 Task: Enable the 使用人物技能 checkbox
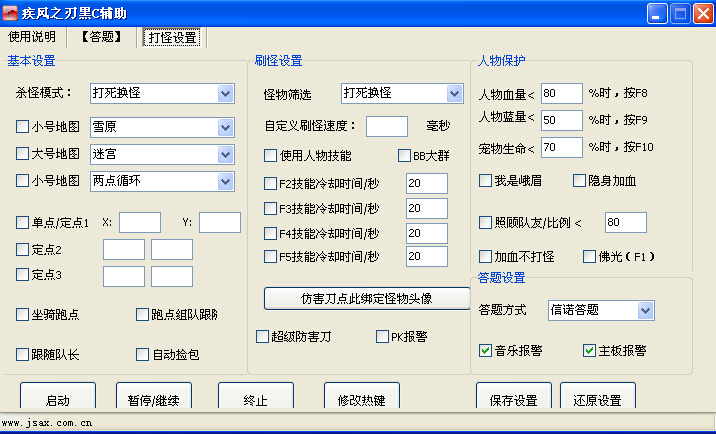coord(271,156)
